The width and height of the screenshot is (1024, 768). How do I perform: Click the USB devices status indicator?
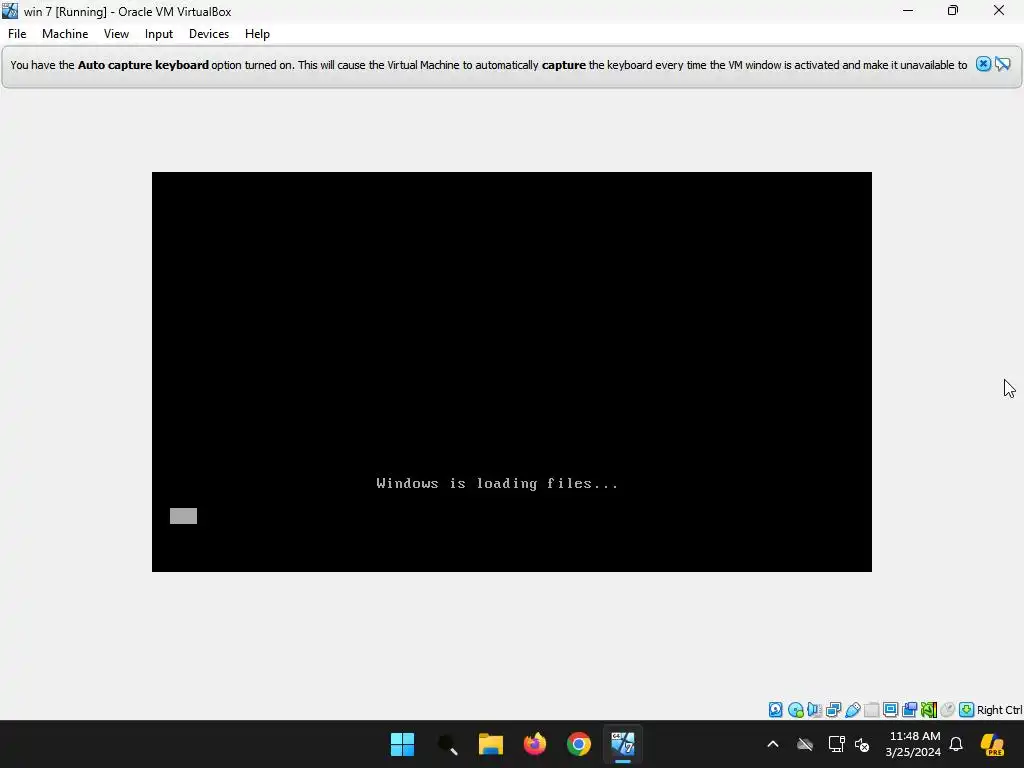[852, 710]
